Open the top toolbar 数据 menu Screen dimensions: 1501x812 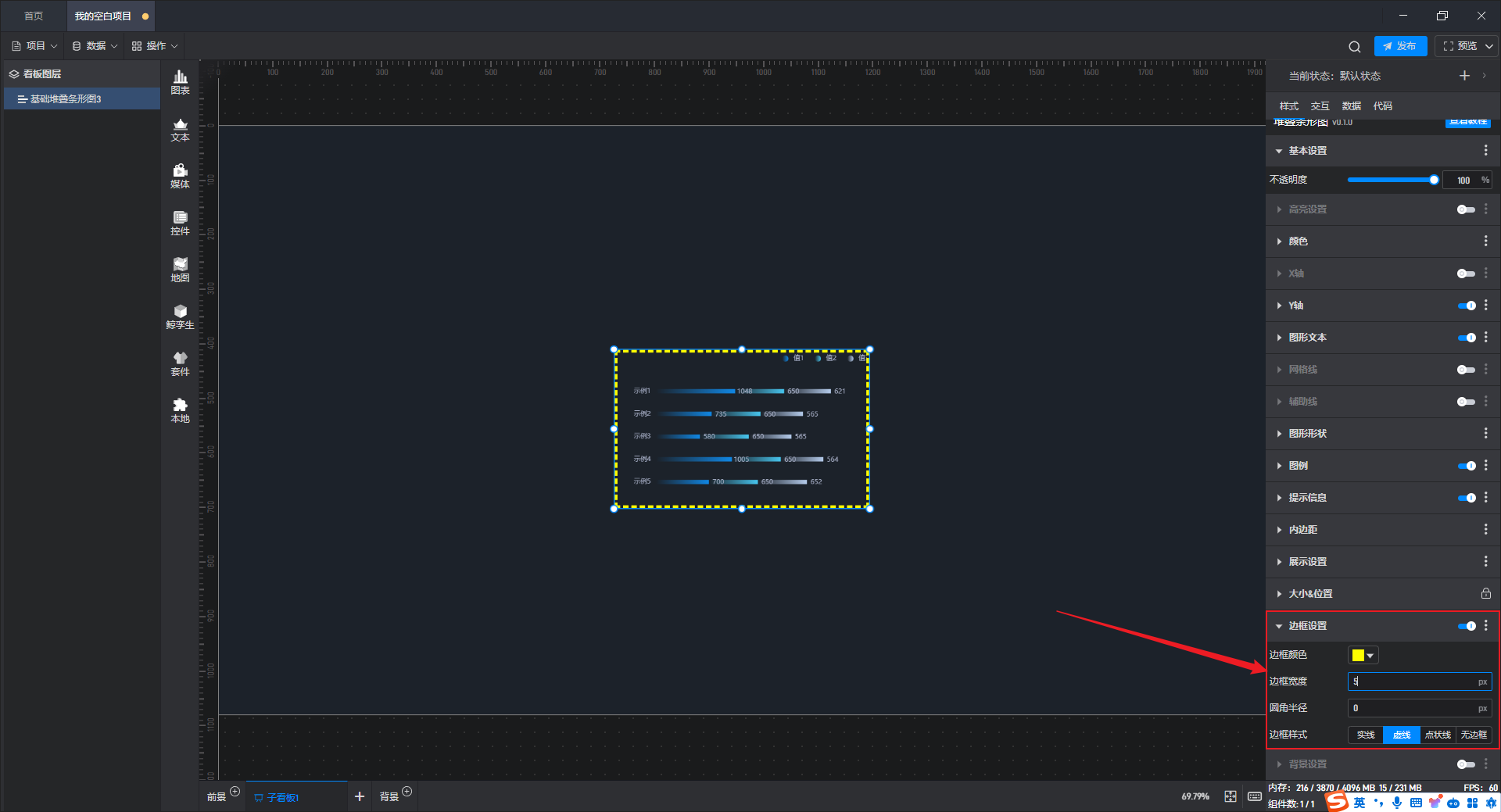click(x=95, y=46)
